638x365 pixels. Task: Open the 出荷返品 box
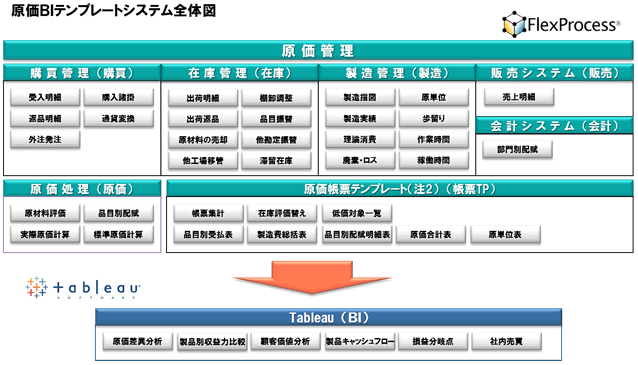click(203, 119)
